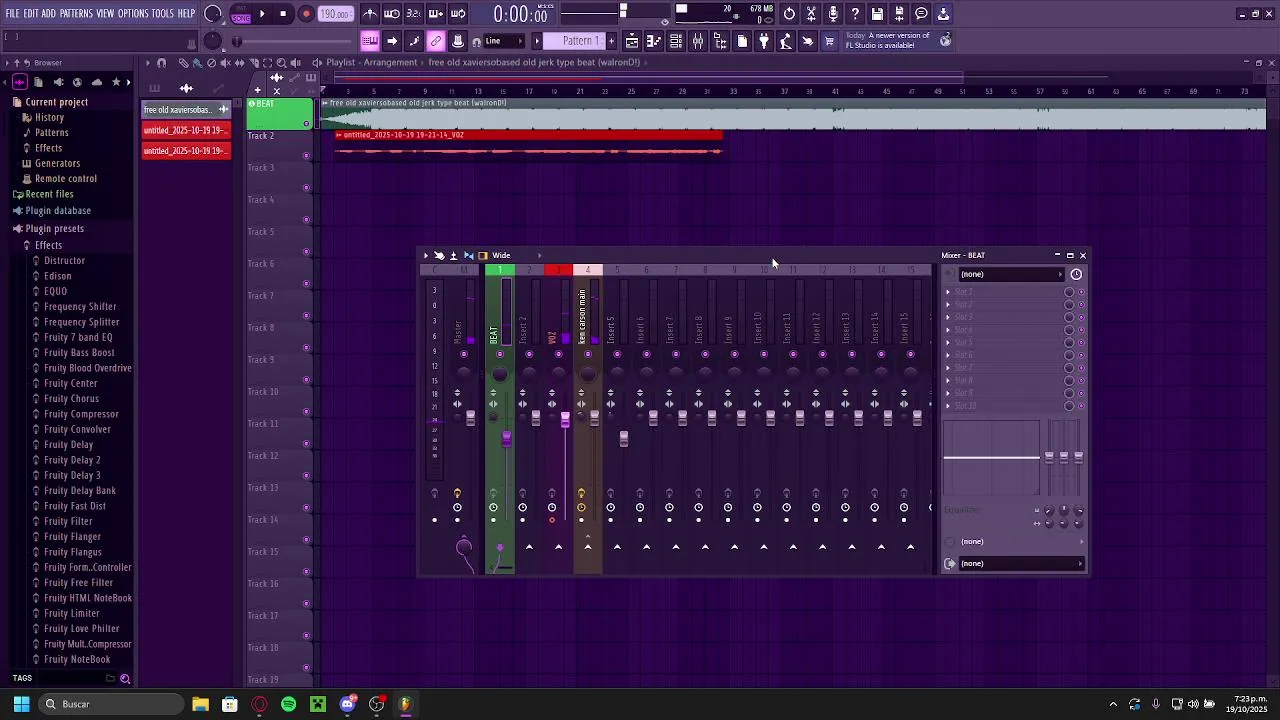Click the shopping cart content library icon

coord(830,41)
